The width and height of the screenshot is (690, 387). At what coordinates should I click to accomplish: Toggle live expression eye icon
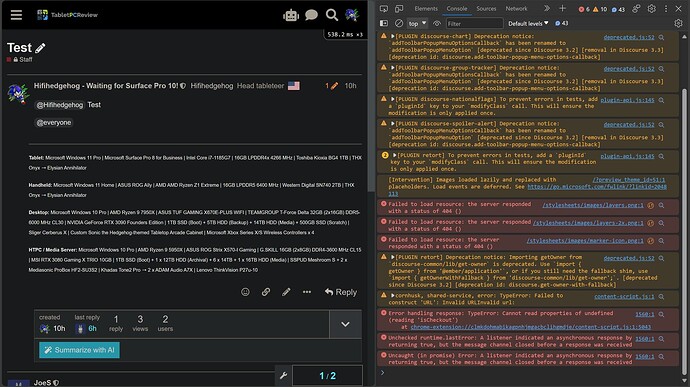tap(437, 23)
